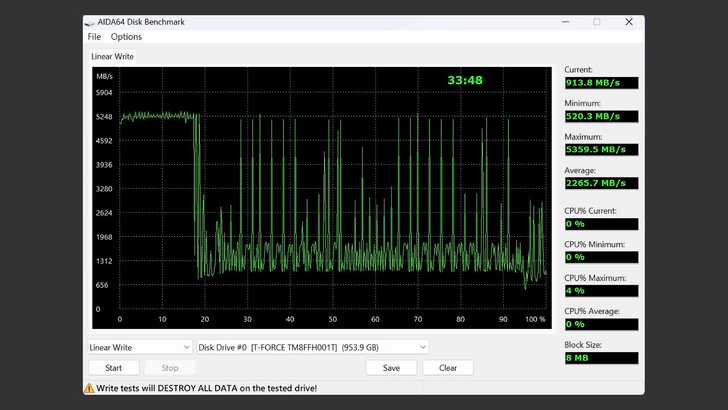Click the Maximum value 5359.5 MB/s field

click(600, 149)
